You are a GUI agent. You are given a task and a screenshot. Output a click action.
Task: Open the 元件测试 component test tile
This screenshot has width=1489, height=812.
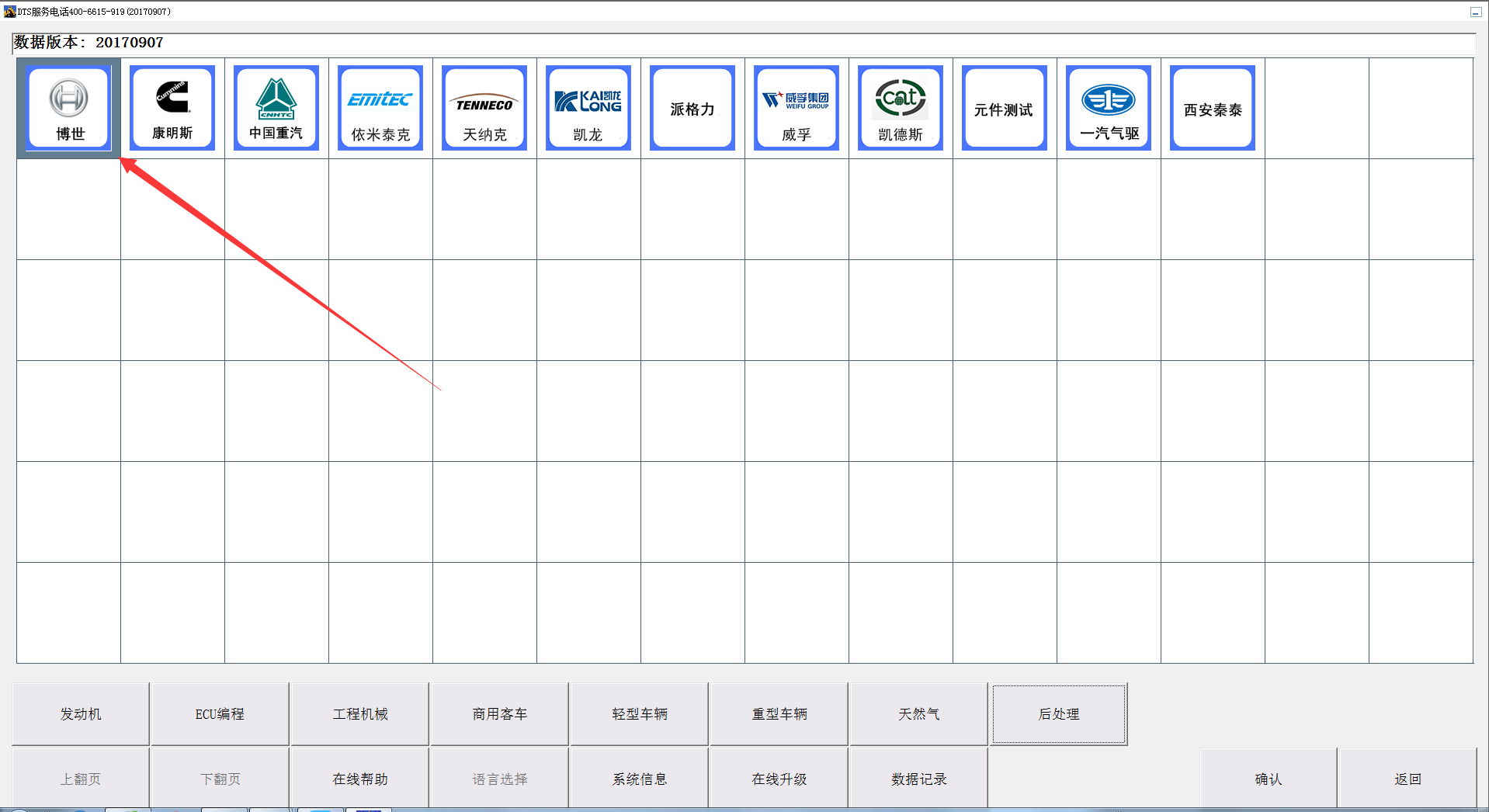1005,107
